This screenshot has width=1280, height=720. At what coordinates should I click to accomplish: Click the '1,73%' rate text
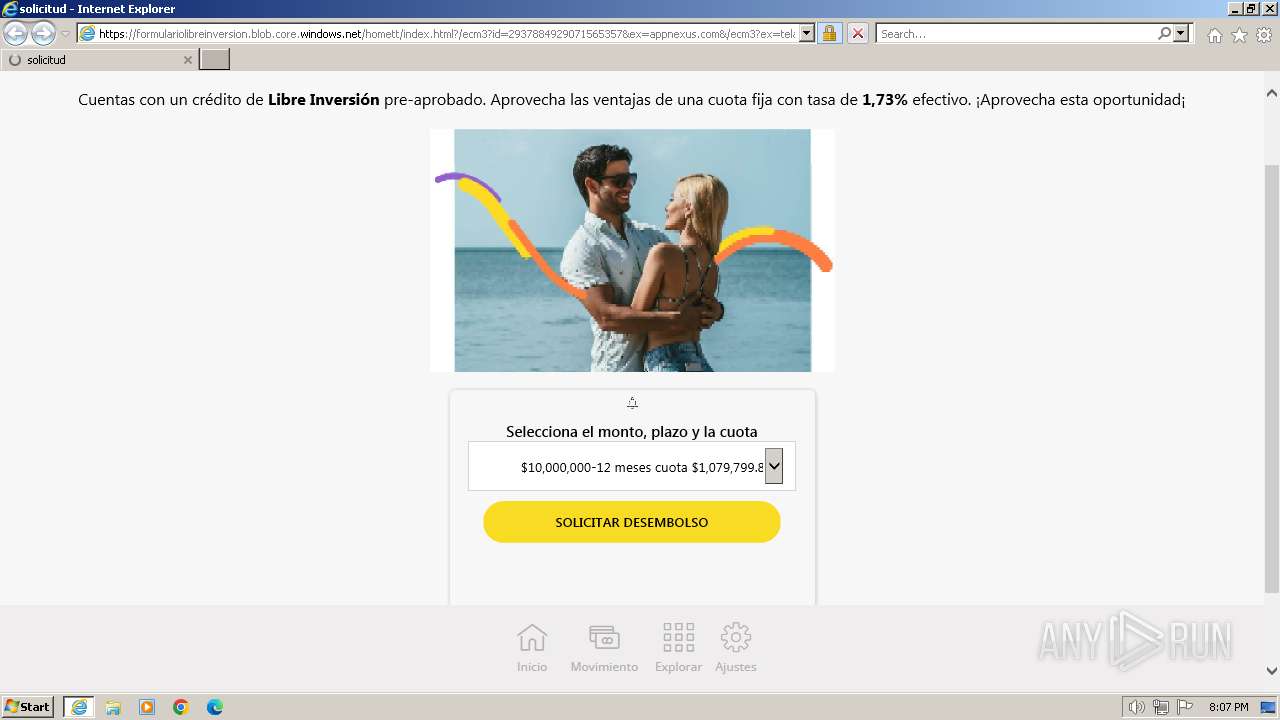885,100
